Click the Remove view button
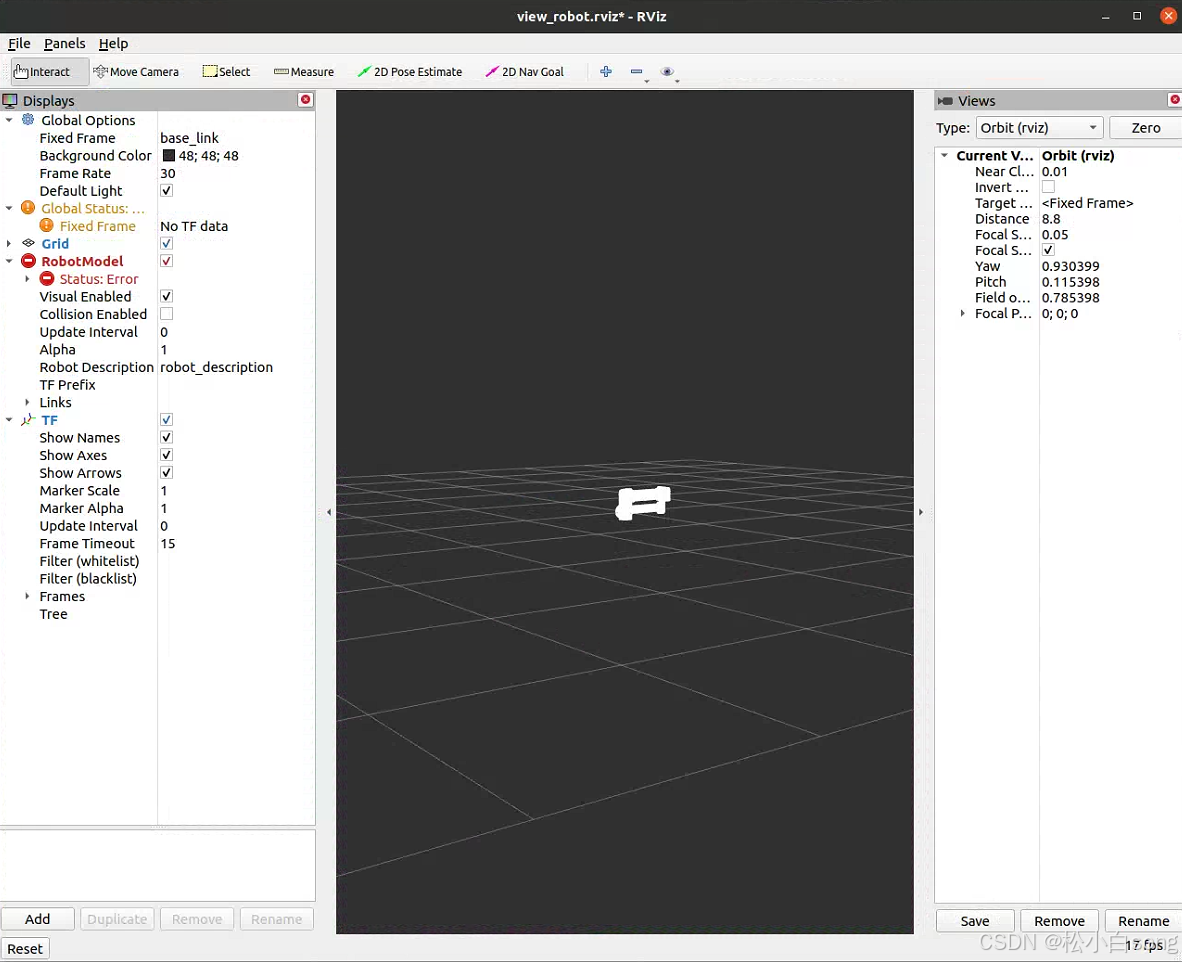This screenshot has height=962, width=1182. coord(1059,921)
